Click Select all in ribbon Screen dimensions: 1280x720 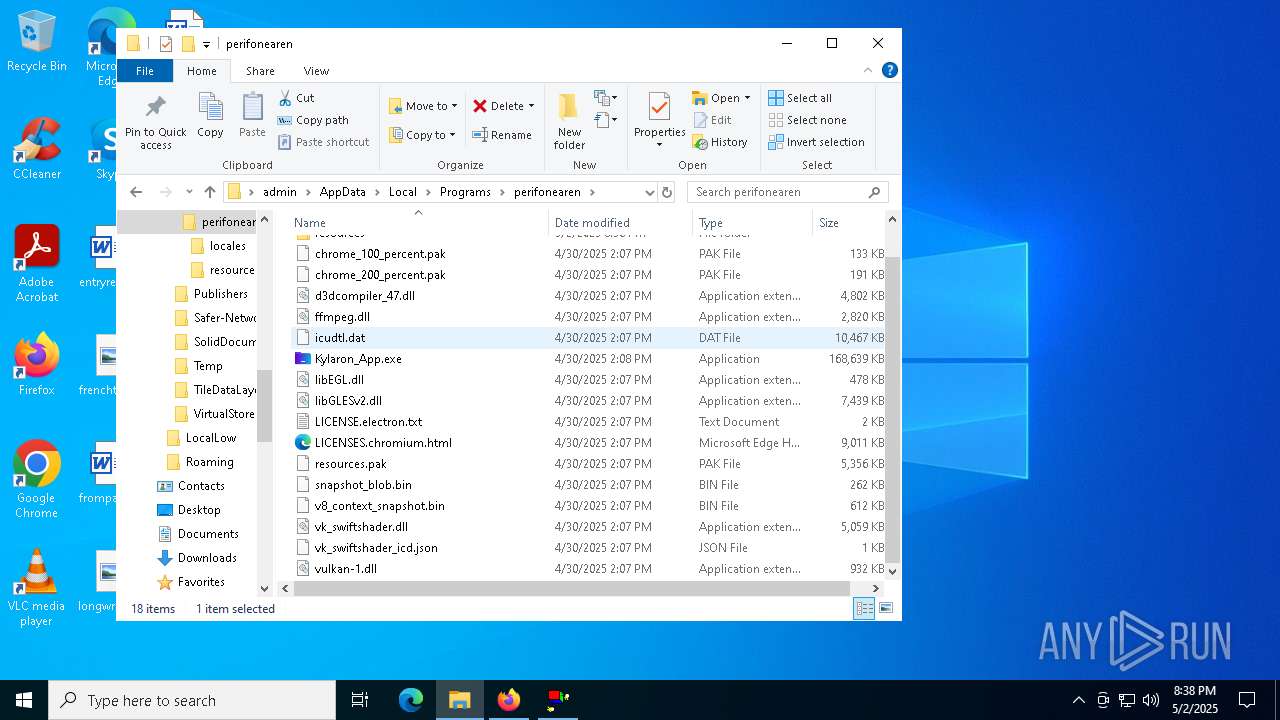pos(800,98)
